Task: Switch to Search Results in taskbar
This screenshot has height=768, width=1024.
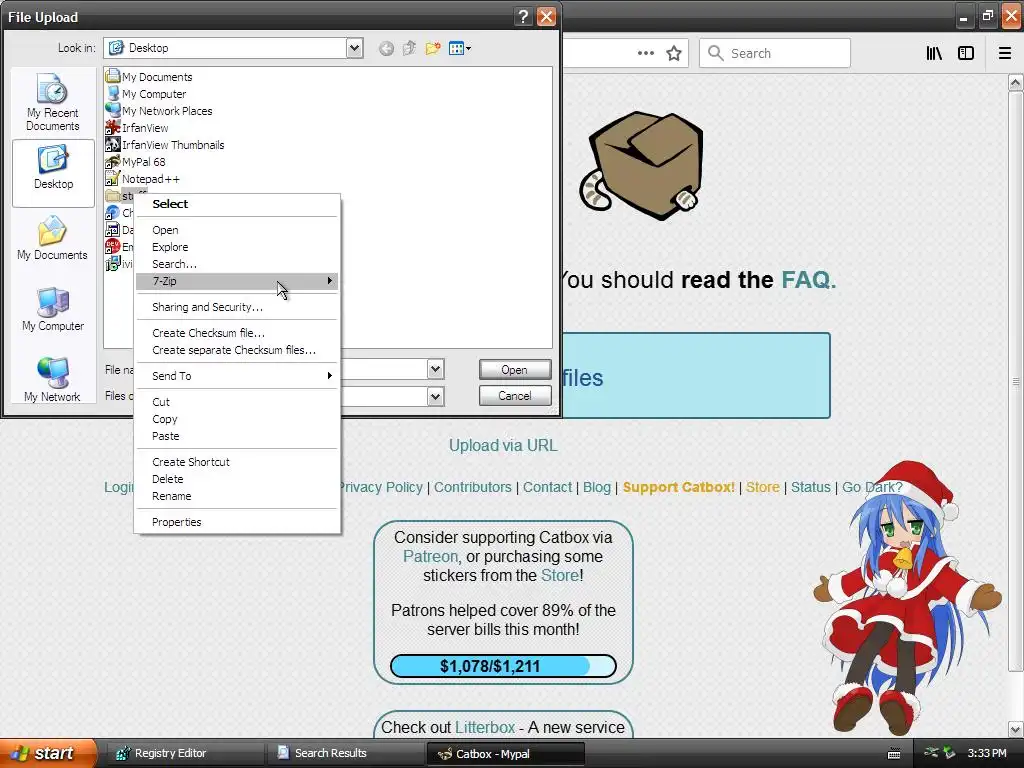Action: coord(344,753)
